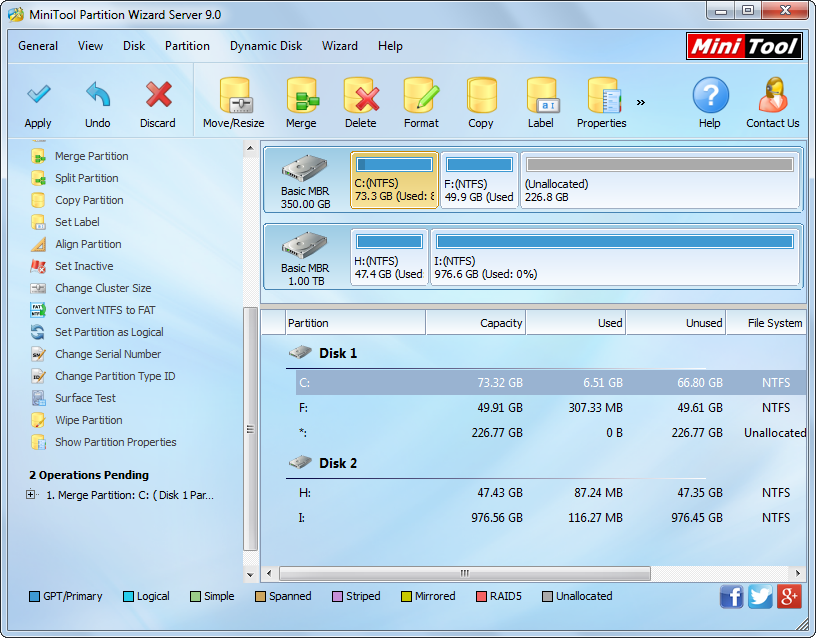Viewport: 816px width, 638px height.
Task: Click the Show Partition Properties icon
Action: (38, 442)
